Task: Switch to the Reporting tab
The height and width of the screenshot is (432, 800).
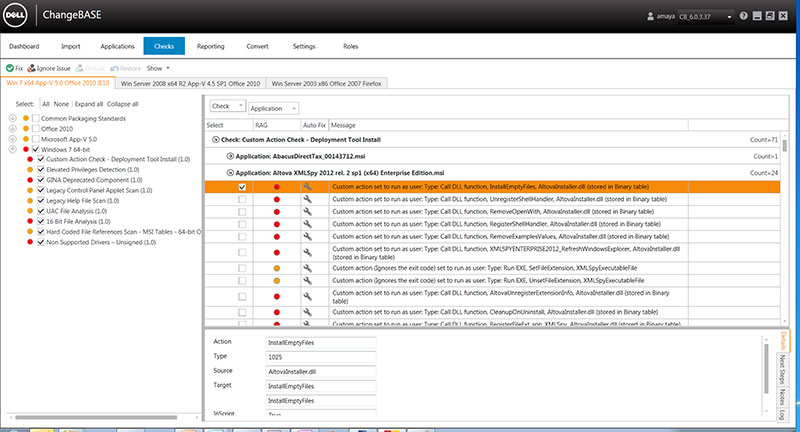Action: (x=211, y=46)
